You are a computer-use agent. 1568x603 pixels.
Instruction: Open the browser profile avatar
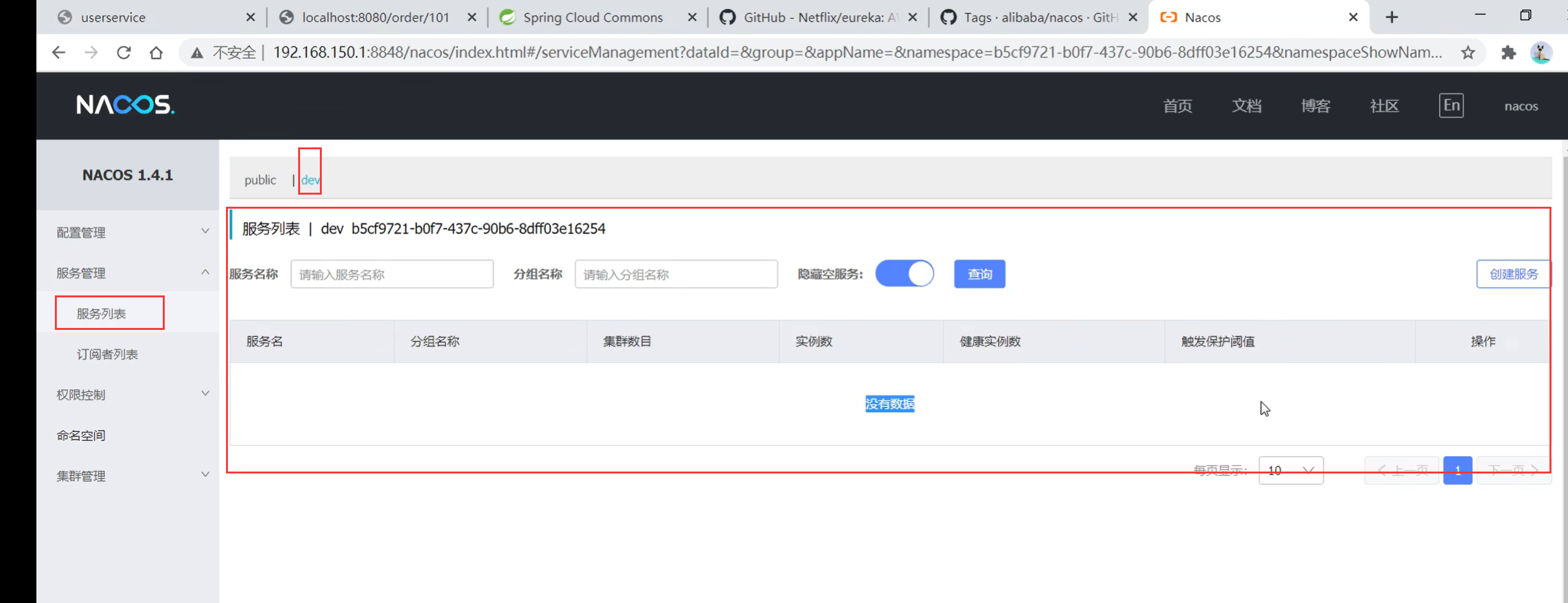point(1541,52)
